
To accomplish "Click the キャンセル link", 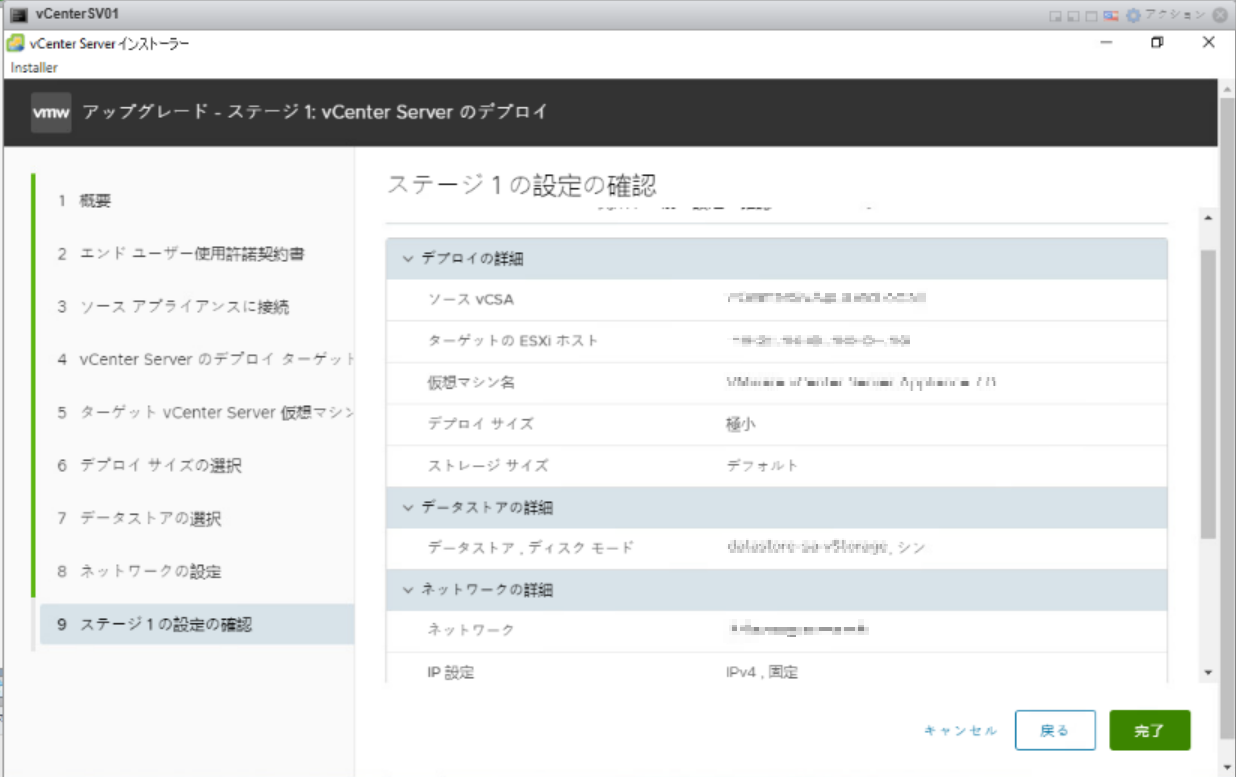I will [960, 731].
